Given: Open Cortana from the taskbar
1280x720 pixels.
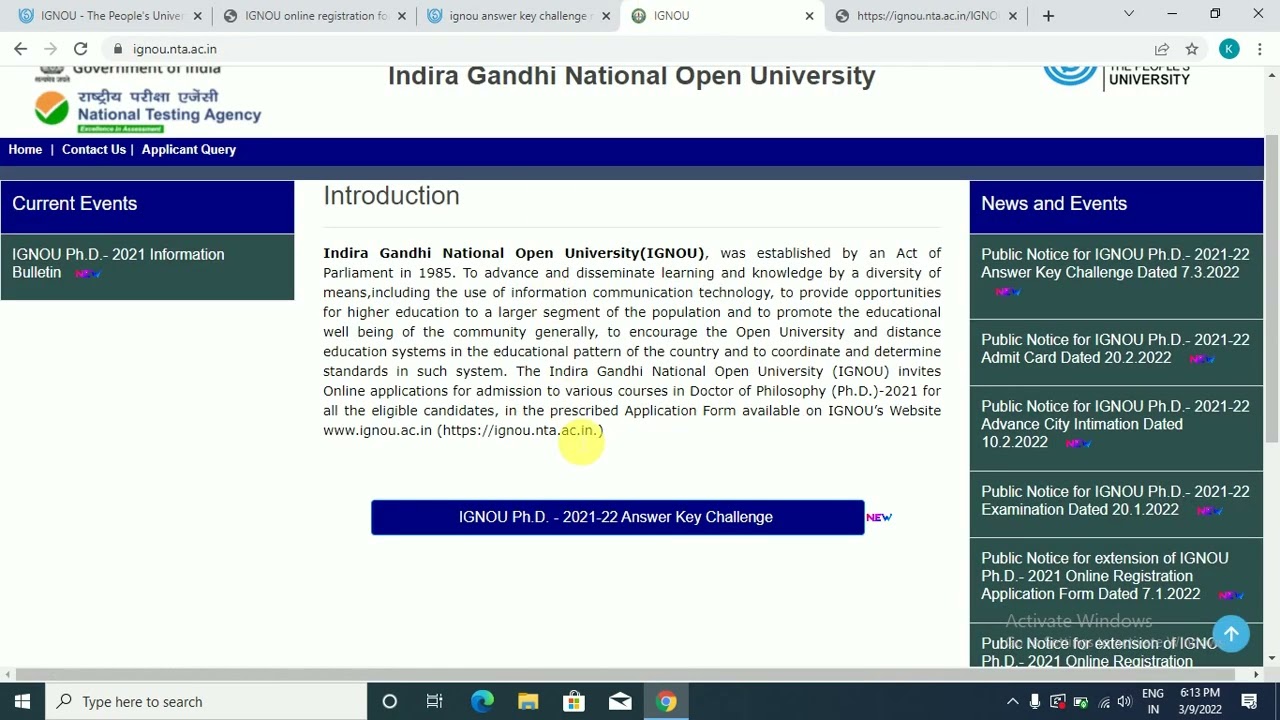Looking at the screenshot, I should click(x=389, y=702).
